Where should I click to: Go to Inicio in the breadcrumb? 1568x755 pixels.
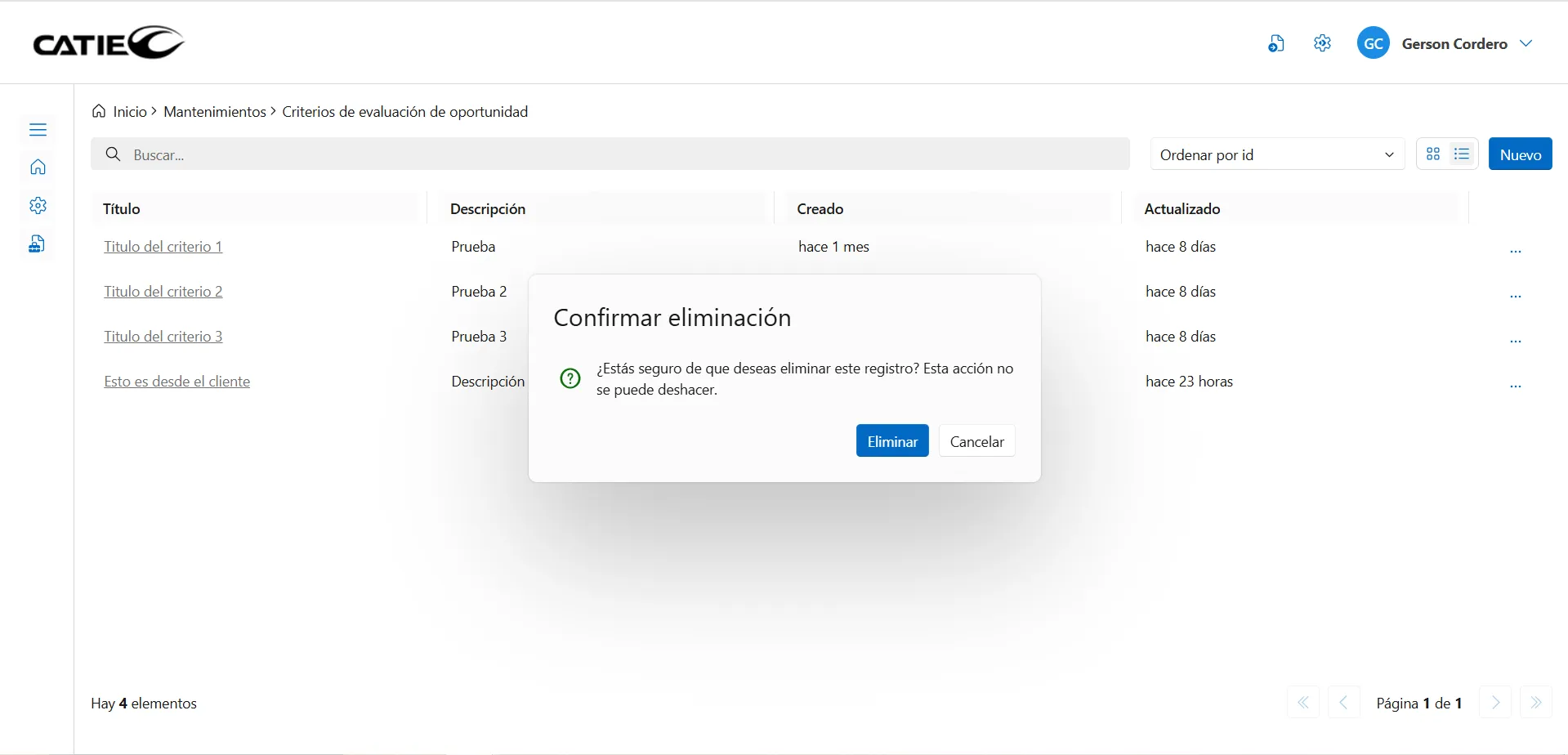click(129, 112)
